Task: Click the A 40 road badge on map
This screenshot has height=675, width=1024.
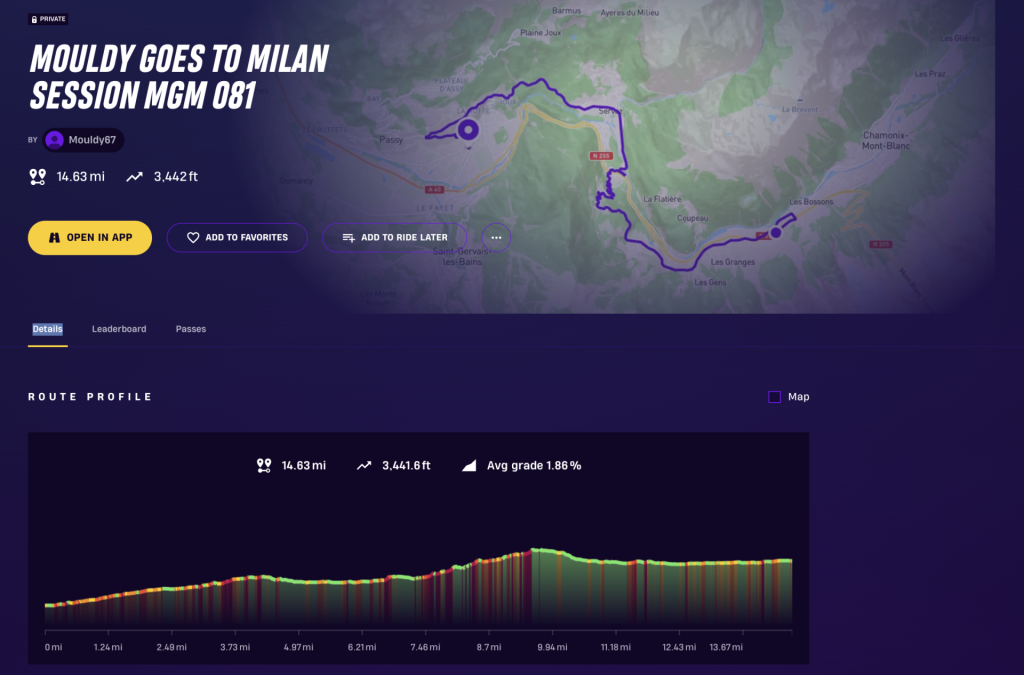Action: 434,189
